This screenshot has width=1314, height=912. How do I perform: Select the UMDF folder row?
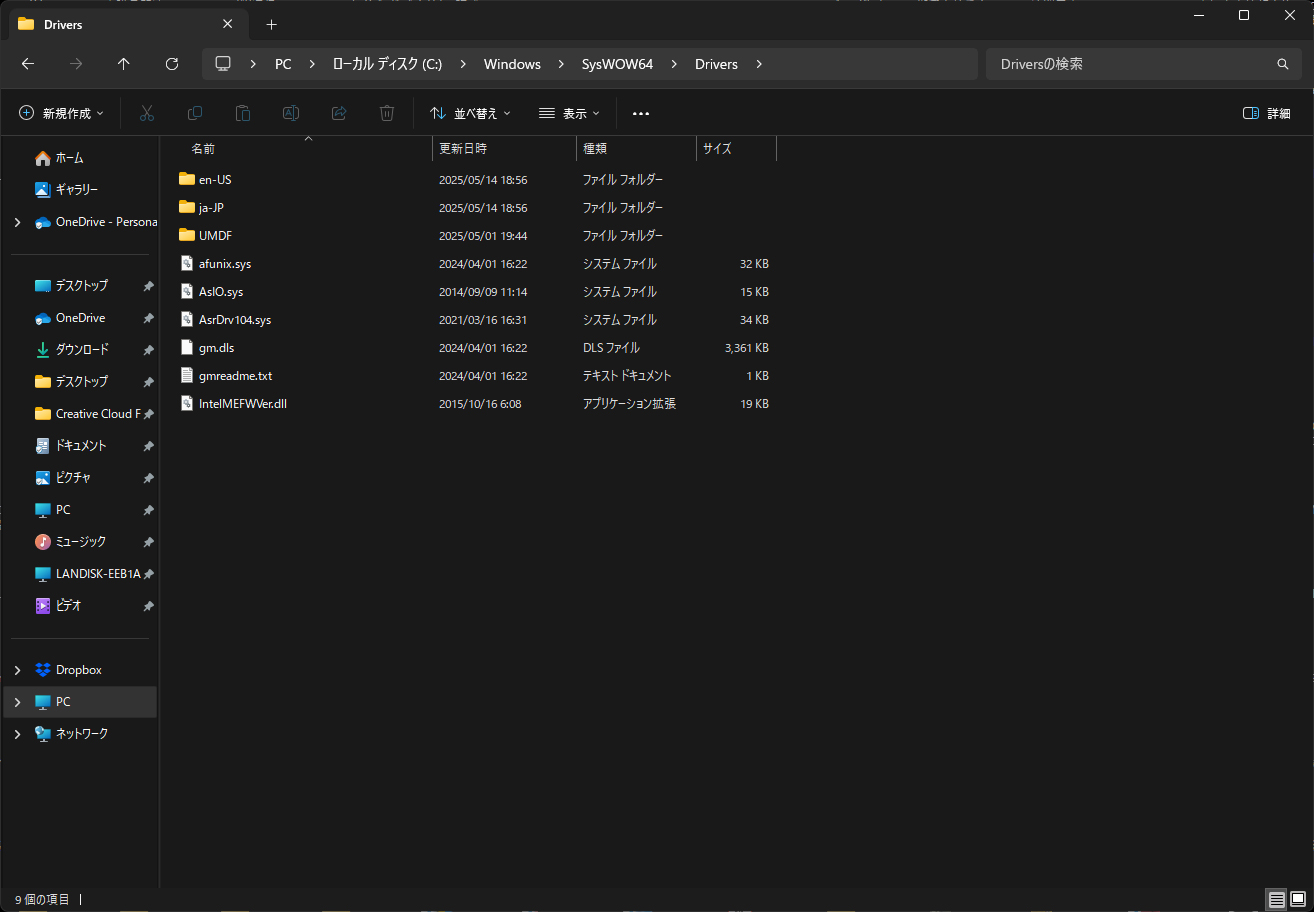pyautogui.click(x=300, y=235)
